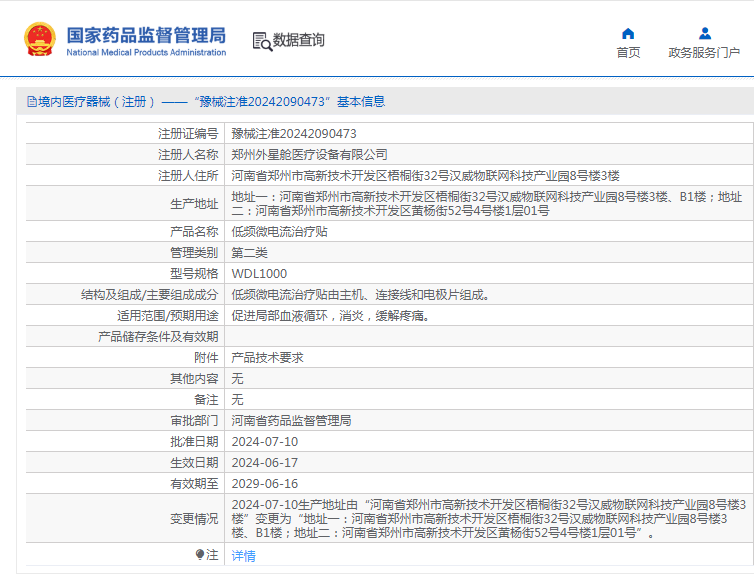Click the 结构及组成 description value
Image resolution: width=754 pixels, height=575 pixels.
[360, 295]
